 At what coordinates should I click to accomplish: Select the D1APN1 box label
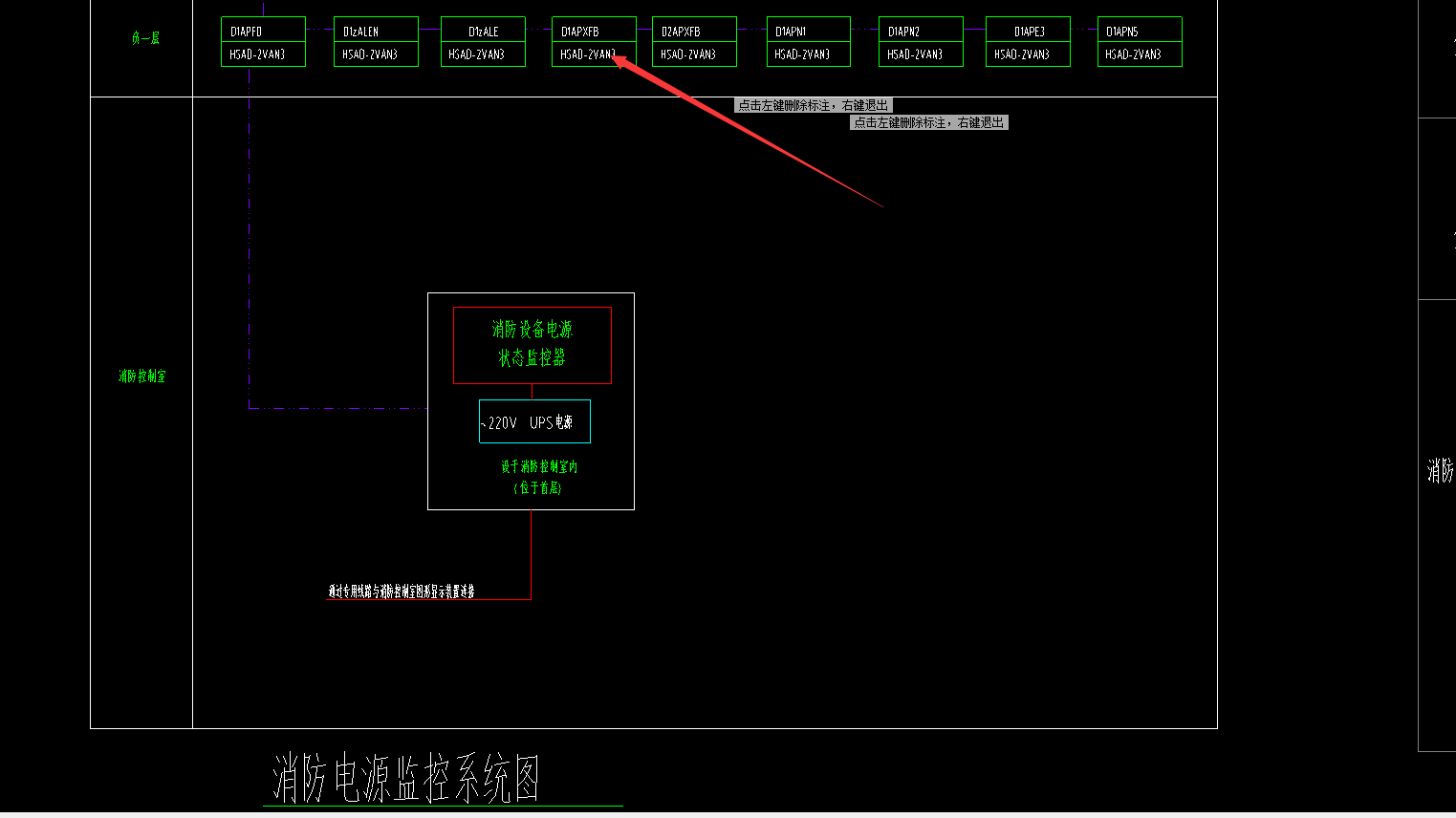pos(791,32)
